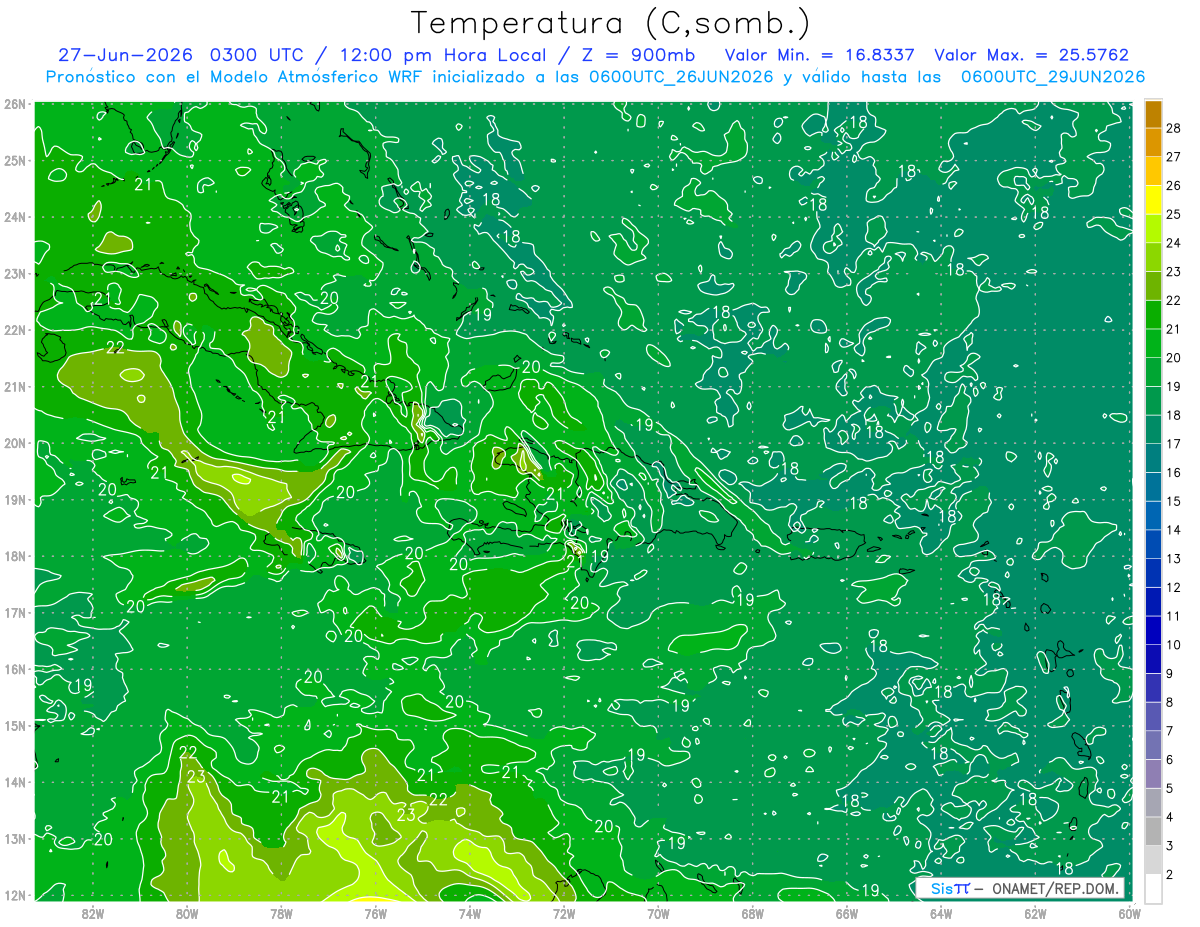The width and height of the screenshot is (1200, 927).
Task: Click the "25N" latitude axis label
Action: point(14,160)
